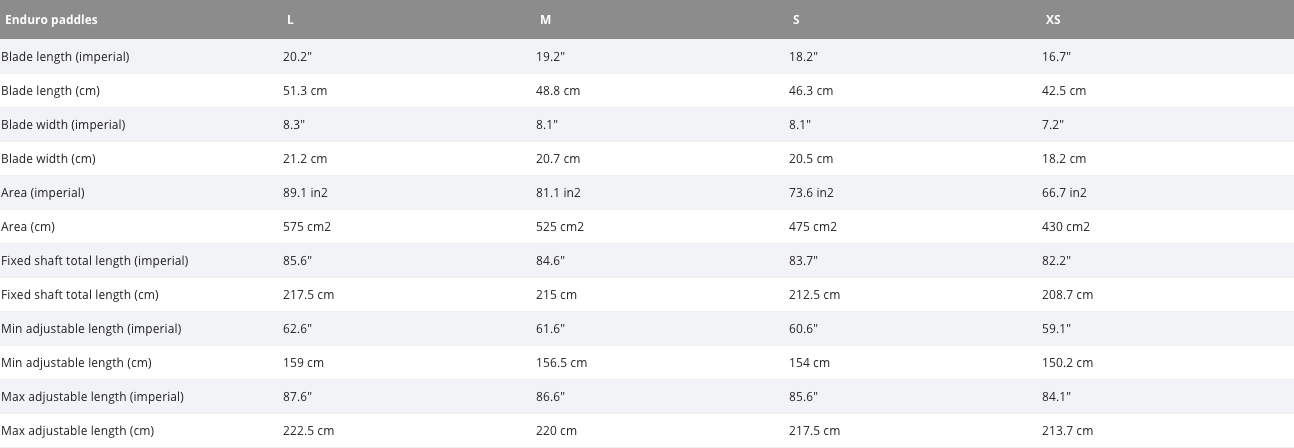Click the 222.5 cm max adjustable value
The height and width of the screenshot is (448, 1294).
(308, 431)
